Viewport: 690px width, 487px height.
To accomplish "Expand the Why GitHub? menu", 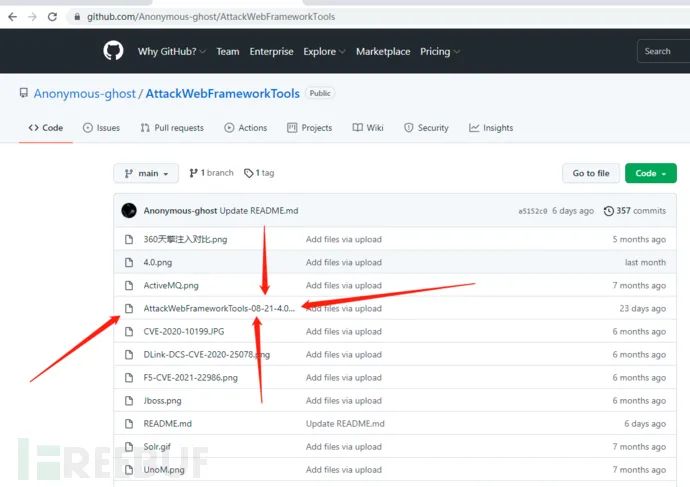I will tap(172, 51).
